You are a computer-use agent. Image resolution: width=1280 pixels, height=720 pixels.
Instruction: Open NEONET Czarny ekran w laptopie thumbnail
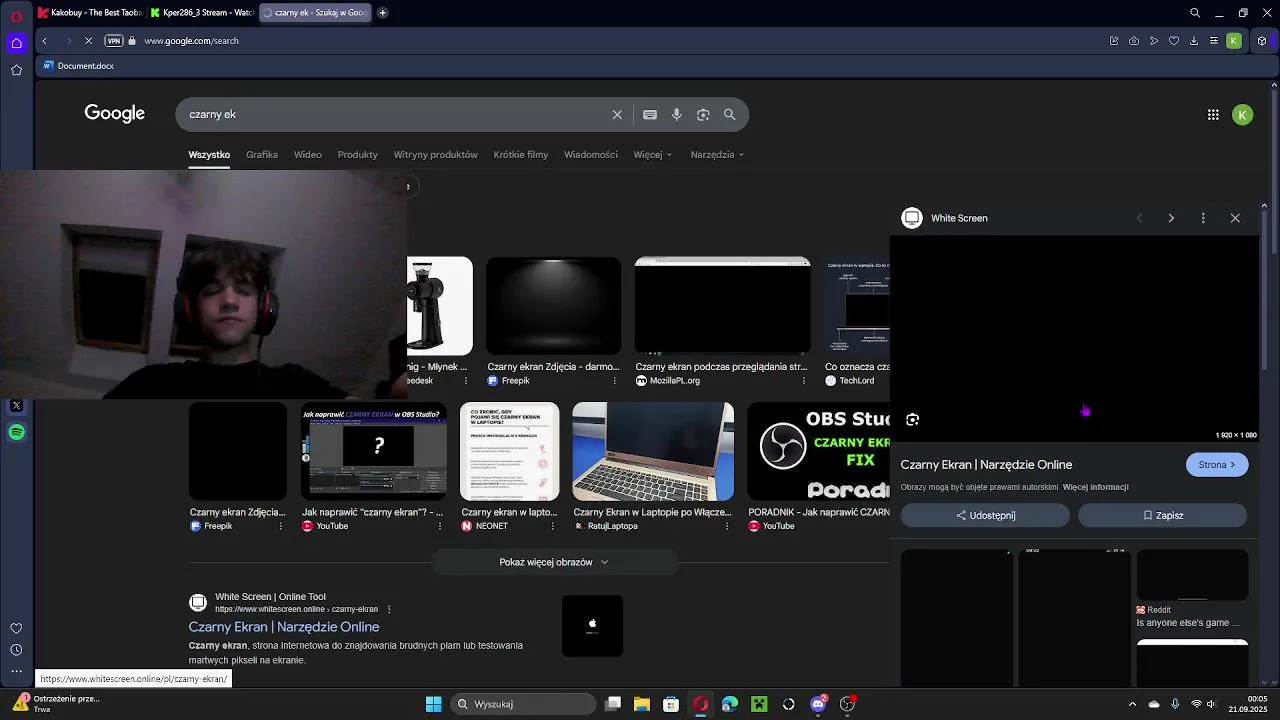(509, 451)
